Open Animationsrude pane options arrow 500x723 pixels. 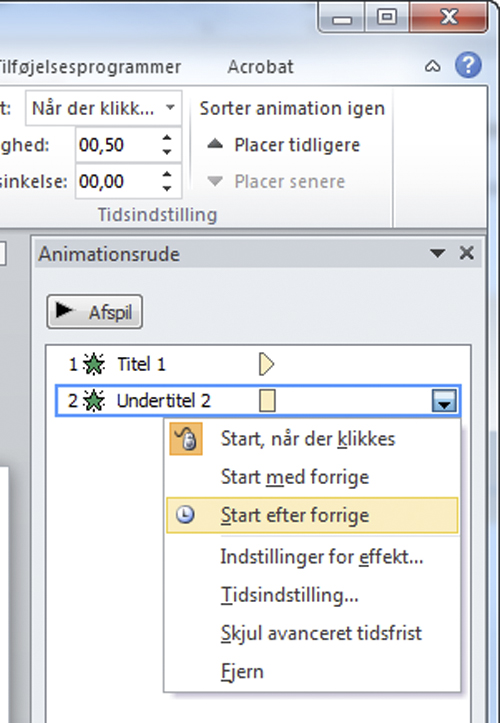coord(437,253)
